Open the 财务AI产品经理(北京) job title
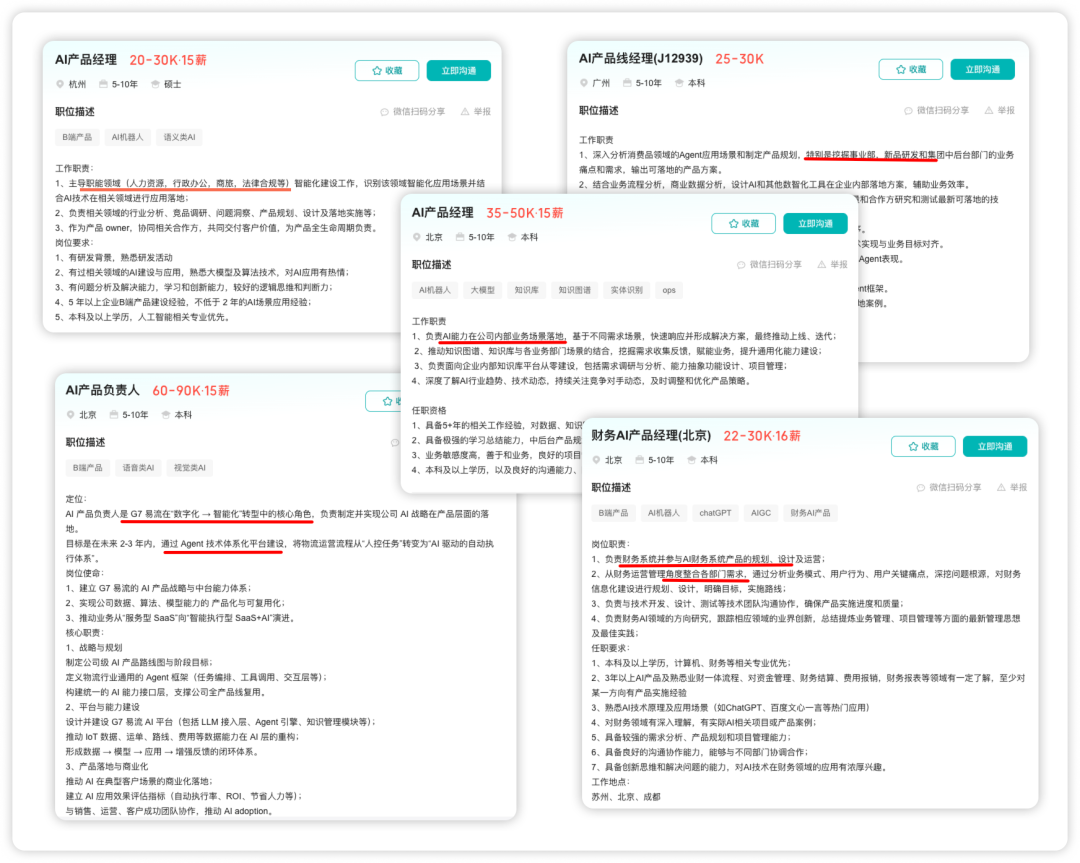This screenshot has width=1080, height=863. [x=651, y=435]
